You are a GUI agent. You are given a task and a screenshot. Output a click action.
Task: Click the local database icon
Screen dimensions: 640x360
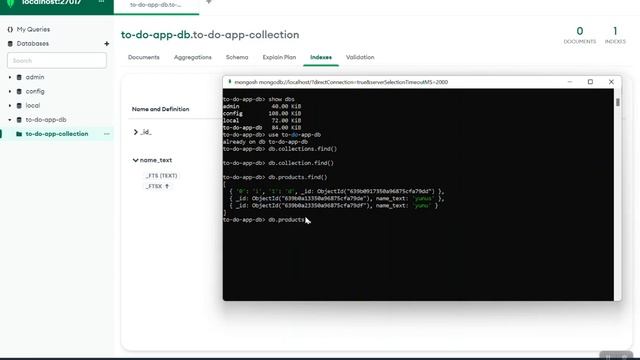19,106
